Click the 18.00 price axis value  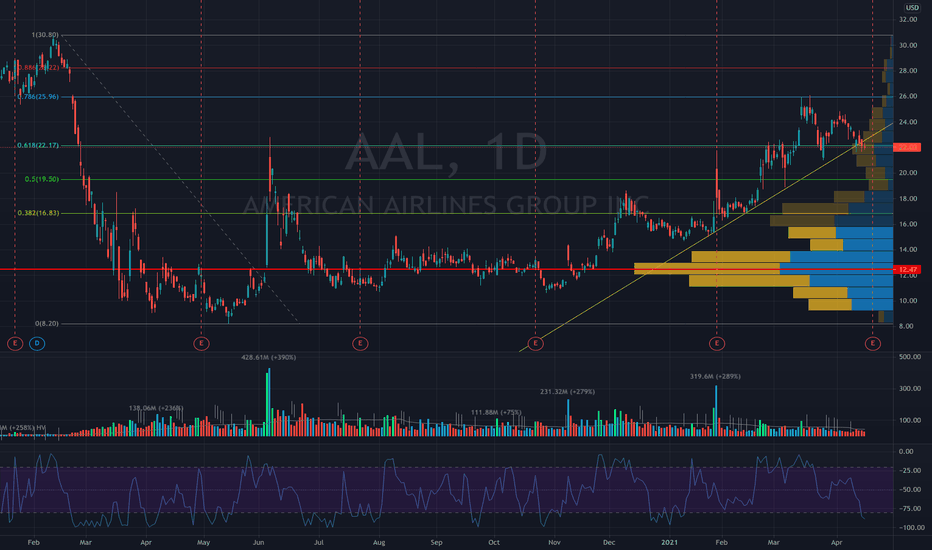(908, 199)
